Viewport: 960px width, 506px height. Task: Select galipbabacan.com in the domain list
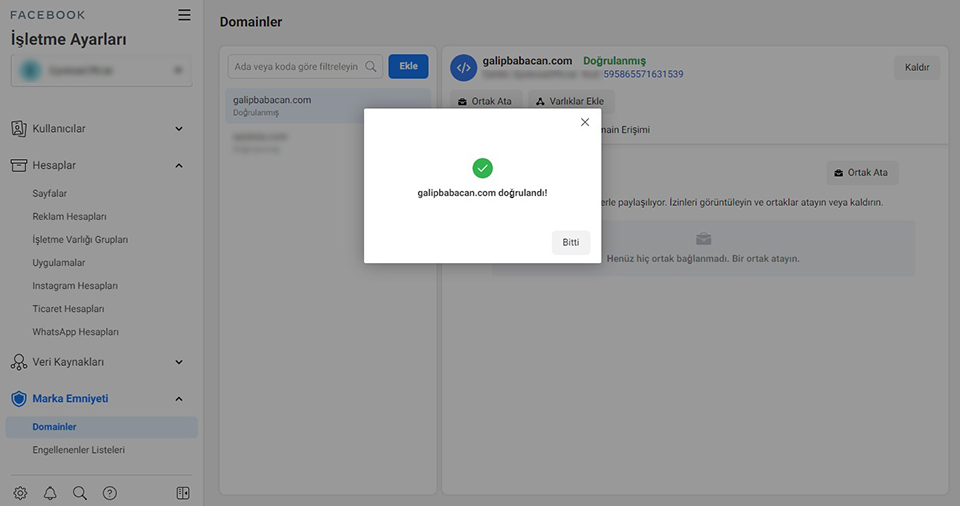pos(328,105)
